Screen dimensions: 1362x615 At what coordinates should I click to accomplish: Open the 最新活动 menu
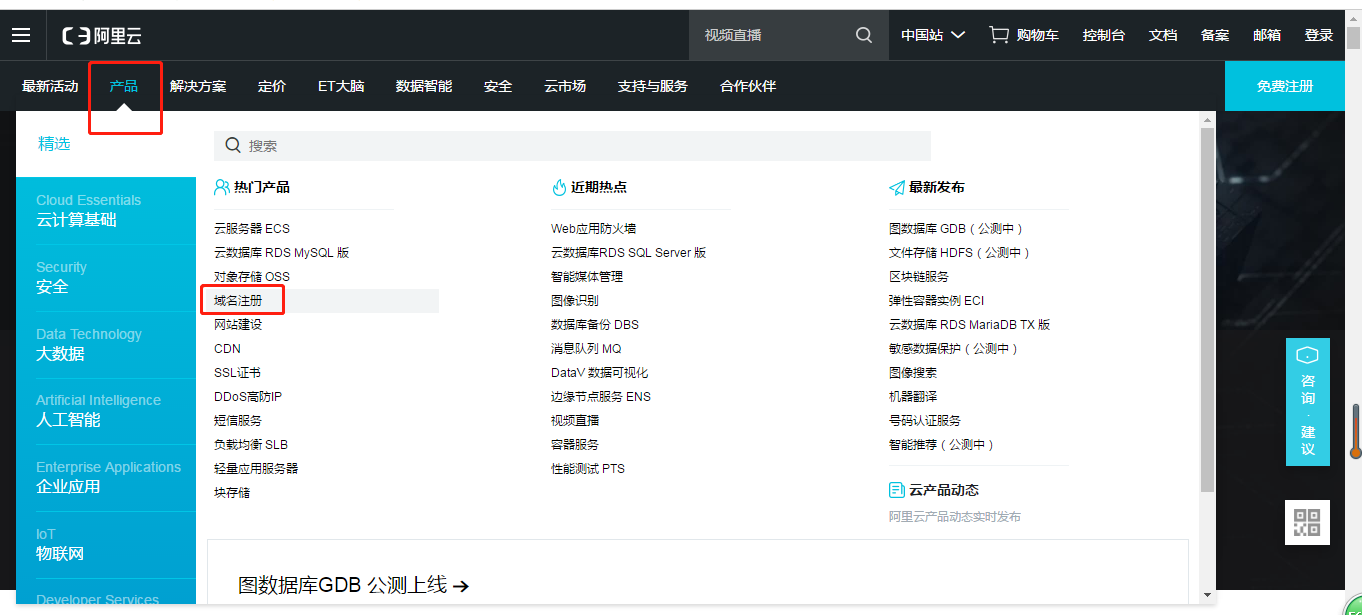click(x=50, y=86)
